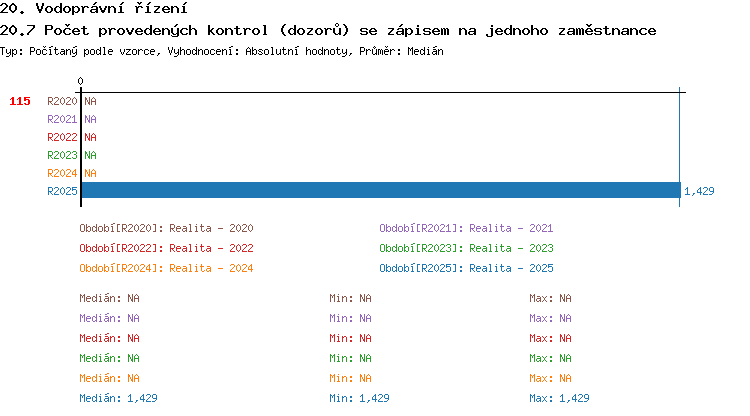Select the R2021 axis label
750x416 pixels.
[x=62, y=119]
